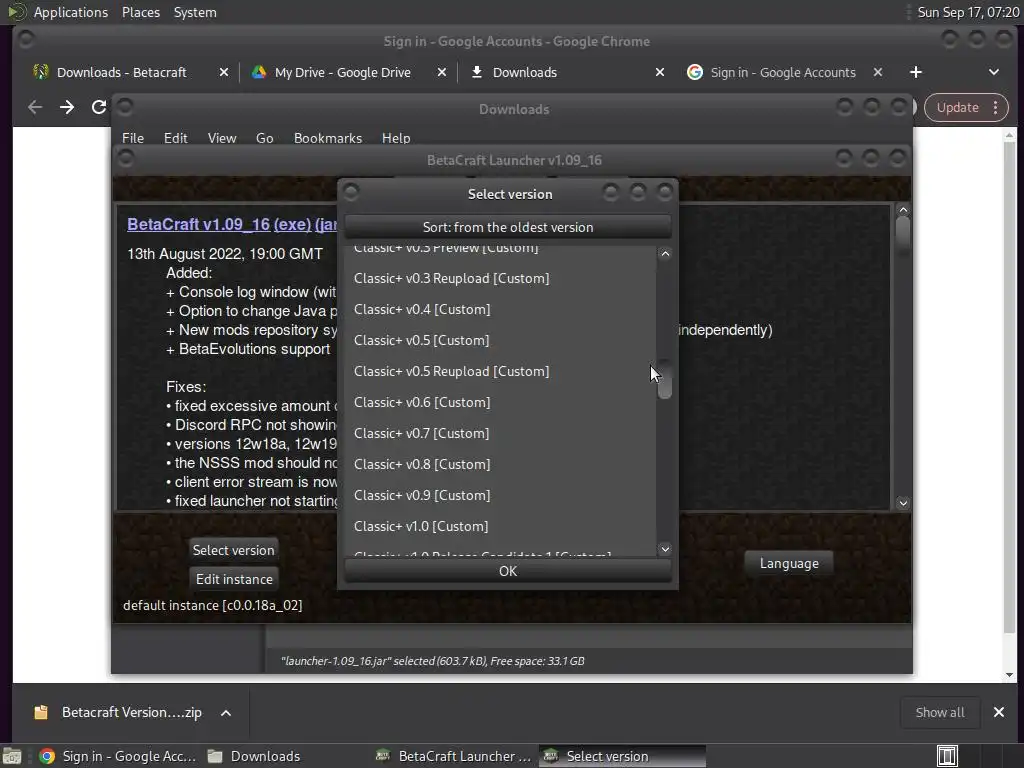Click show desktop icon in taskbar
The height and width of the screenshot is (768, 1024).
[12, 756]
